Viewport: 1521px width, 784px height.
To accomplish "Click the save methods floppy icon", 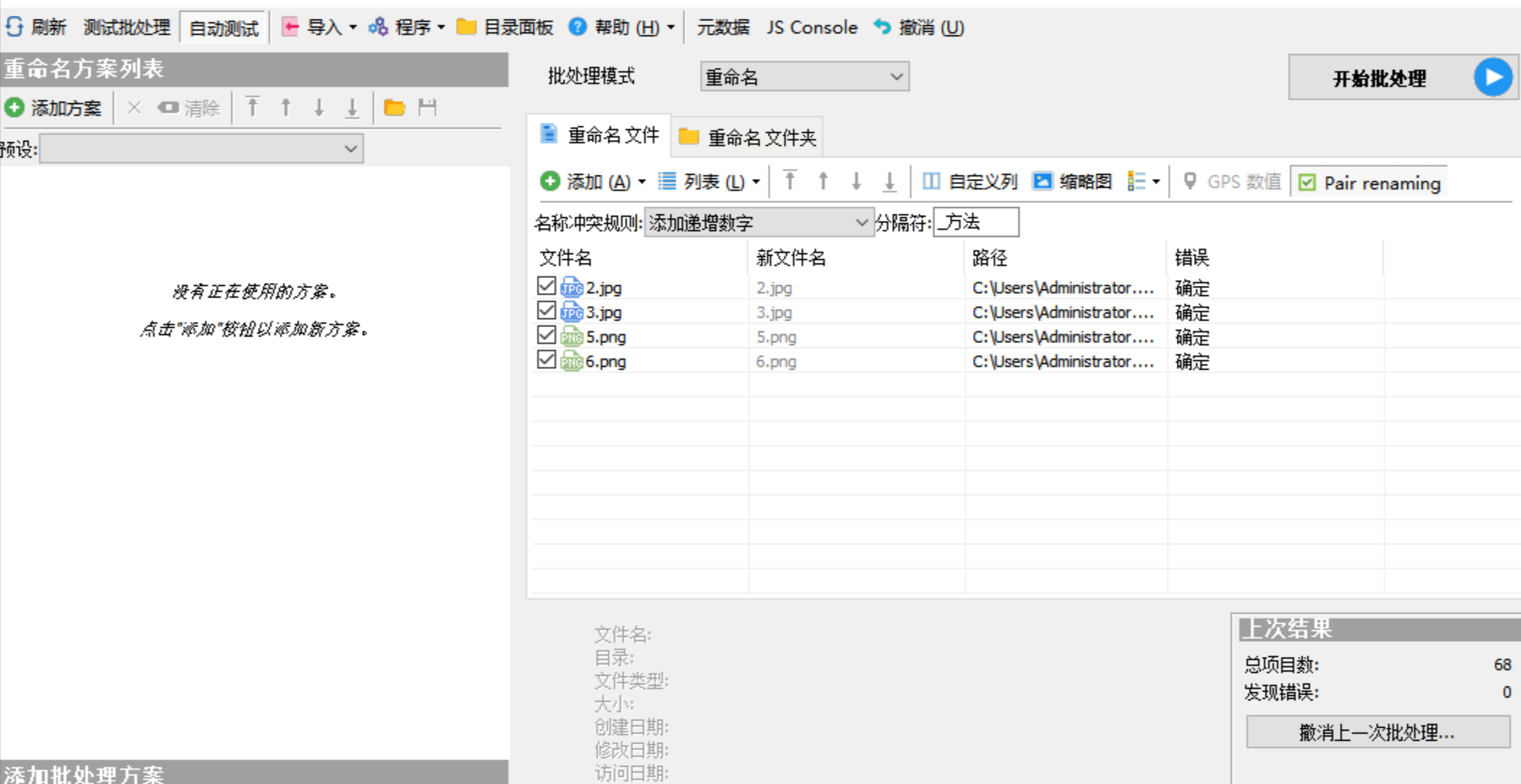I will 428,108.
